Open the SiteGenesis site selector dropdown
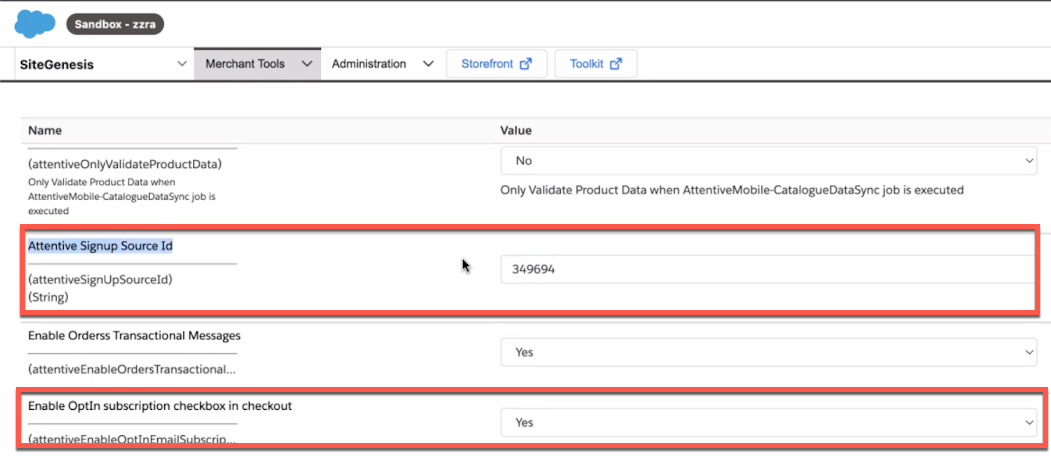 pos(103,64)
